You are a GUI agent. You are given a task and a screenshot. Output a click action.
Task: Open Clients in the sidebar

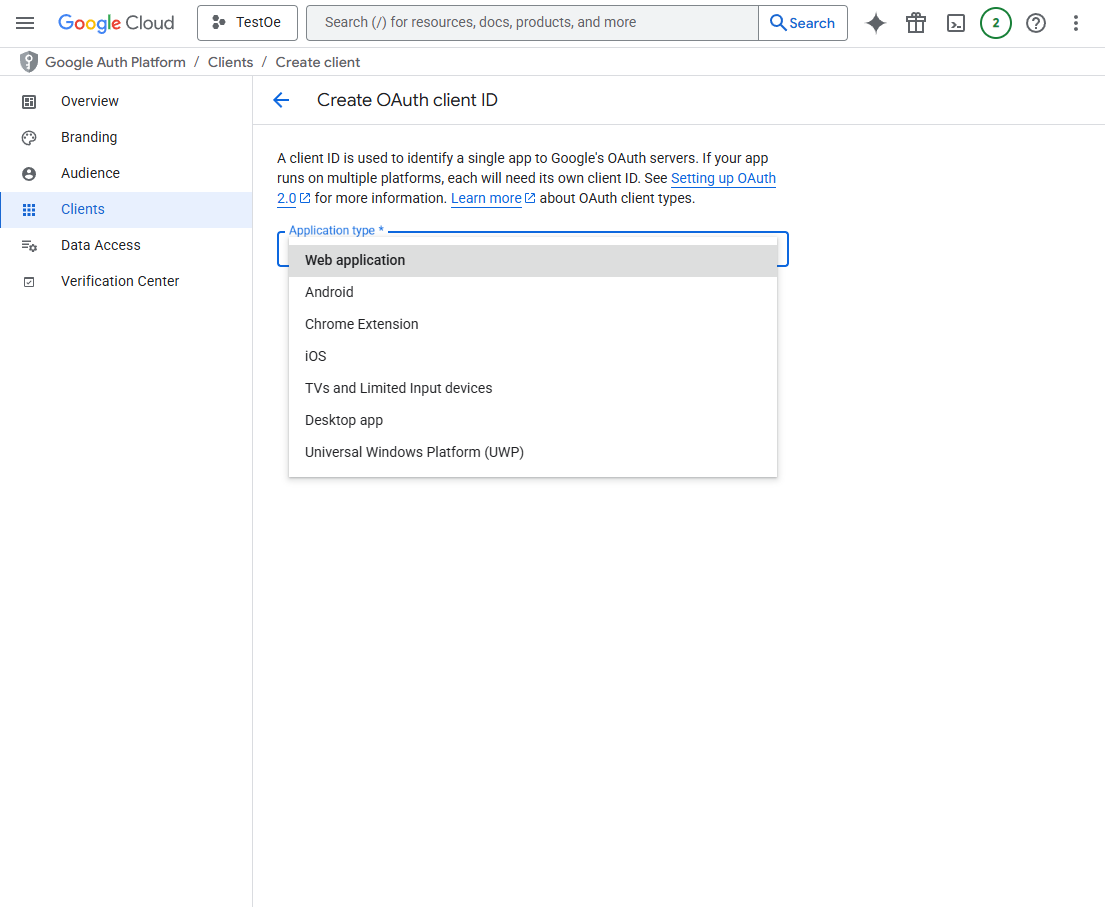[126, 209]
